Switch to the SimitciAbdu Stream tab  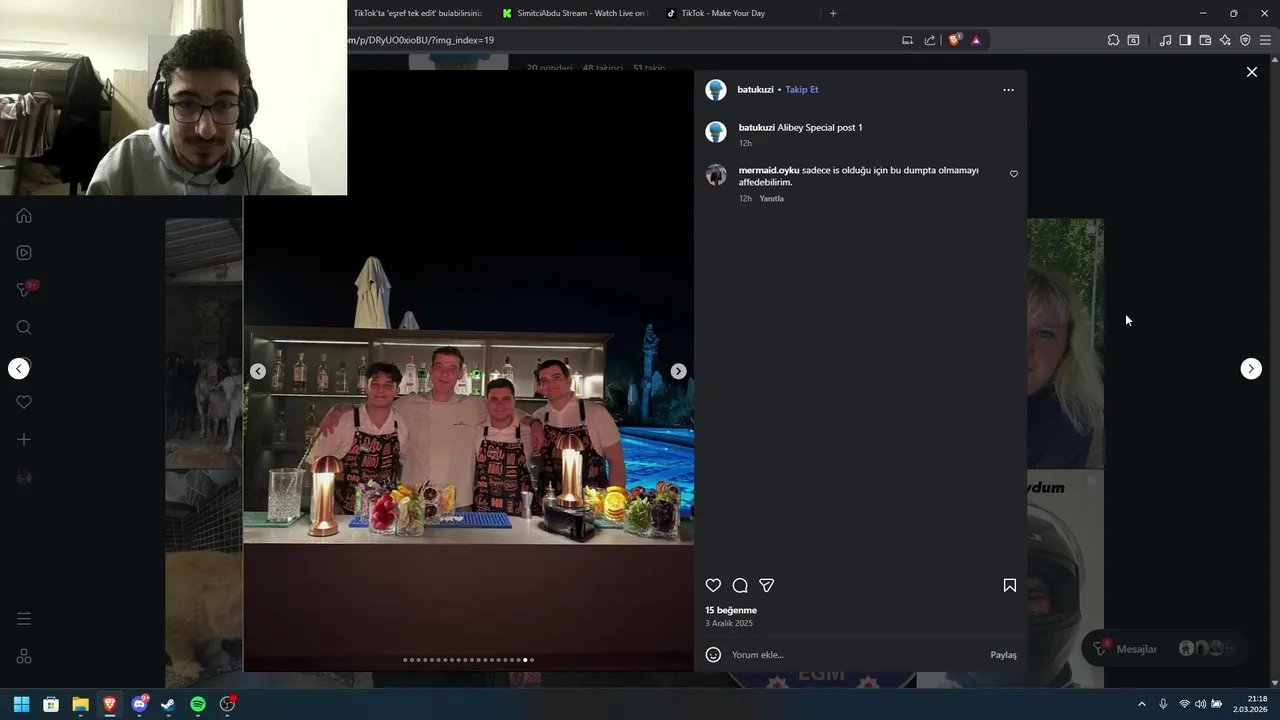point(576,13)
